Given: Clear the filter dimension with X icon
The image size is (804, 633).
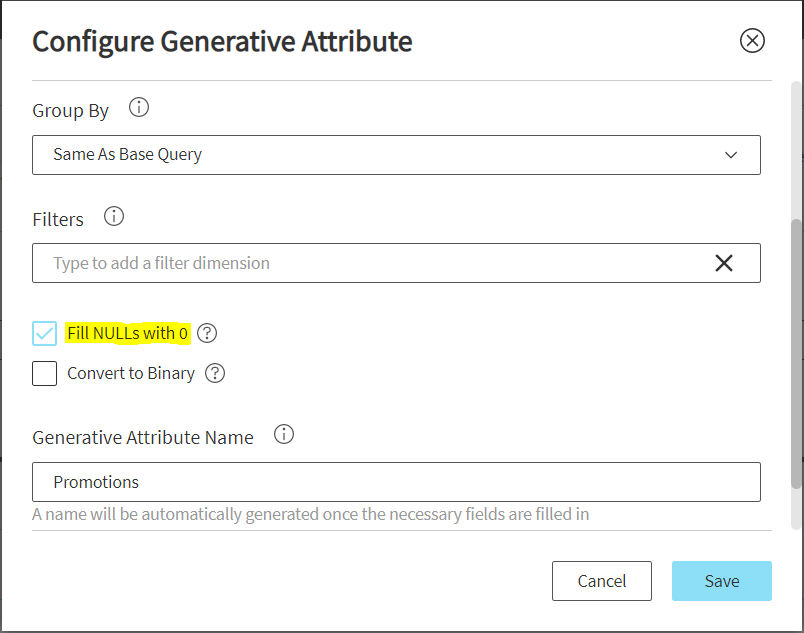Looking at the screenshot, I should 724,263.
